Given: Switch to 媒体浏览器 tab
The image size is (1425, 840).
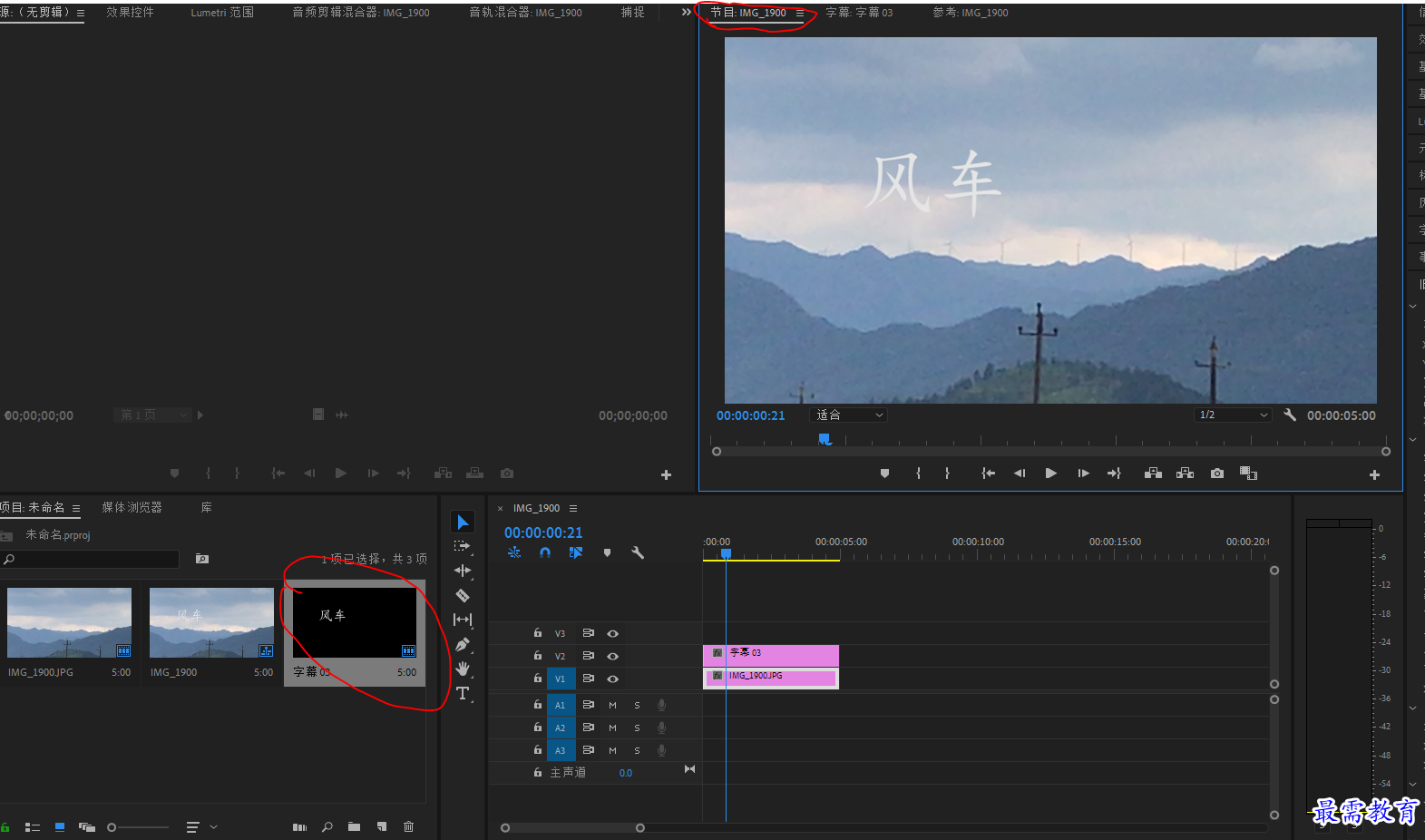Looking at the screenshot, I should coord(132,507).
